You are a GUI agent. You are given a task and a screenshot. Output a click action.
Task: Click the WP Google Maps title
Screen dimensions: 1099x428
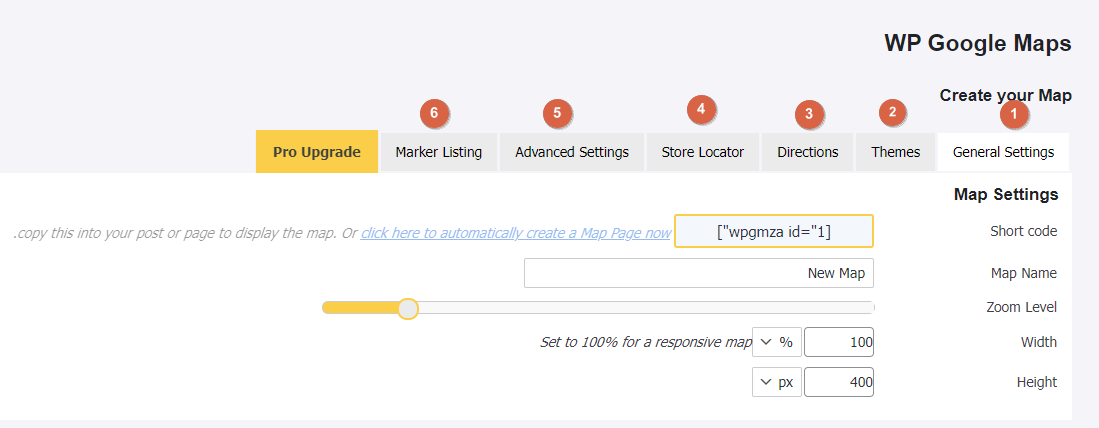click(978, 43)
